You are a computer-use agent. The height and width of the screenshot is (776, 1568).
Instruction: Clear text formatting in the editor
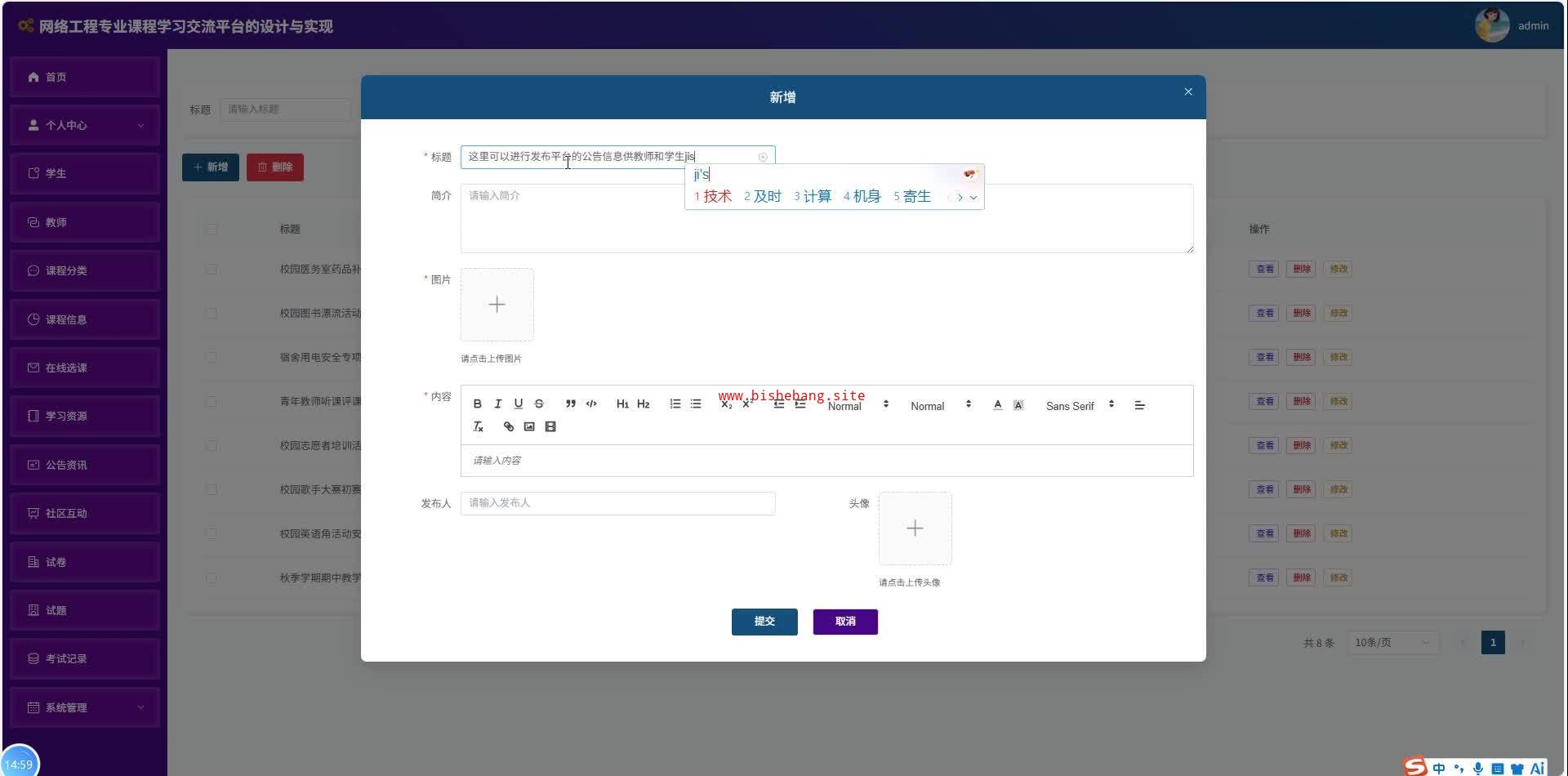tap(479, 426)
